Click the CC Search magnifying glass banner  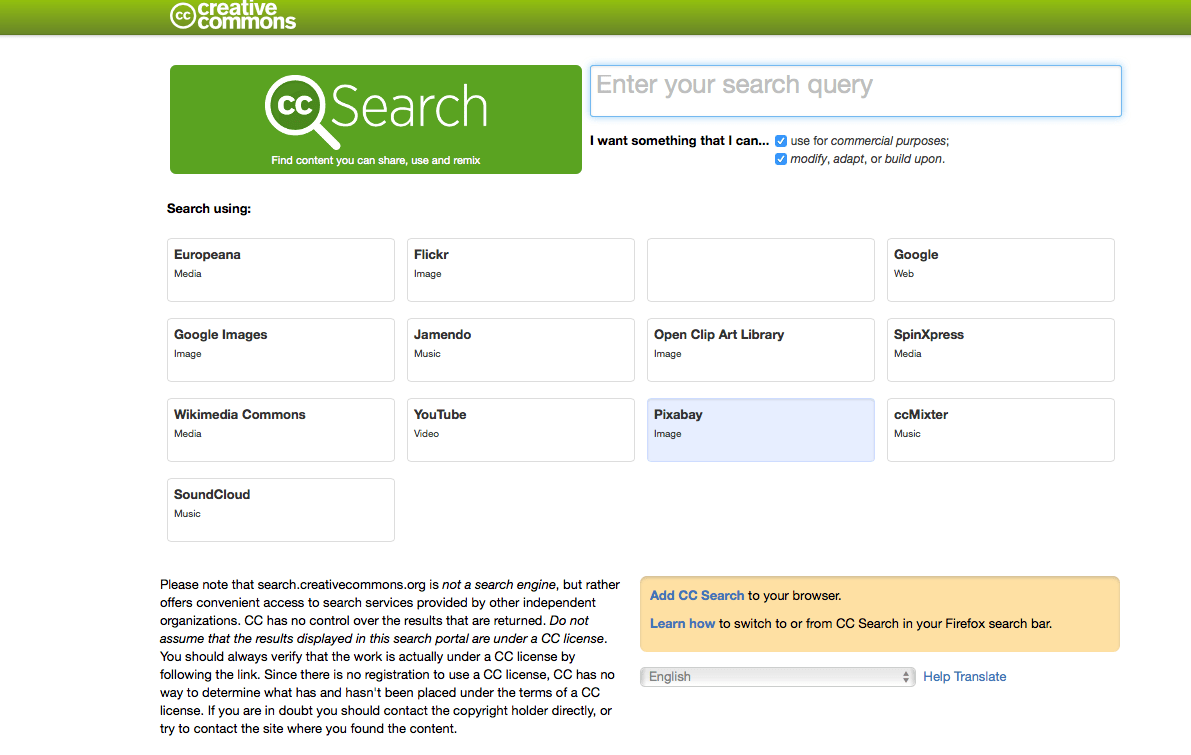(375, 119)
